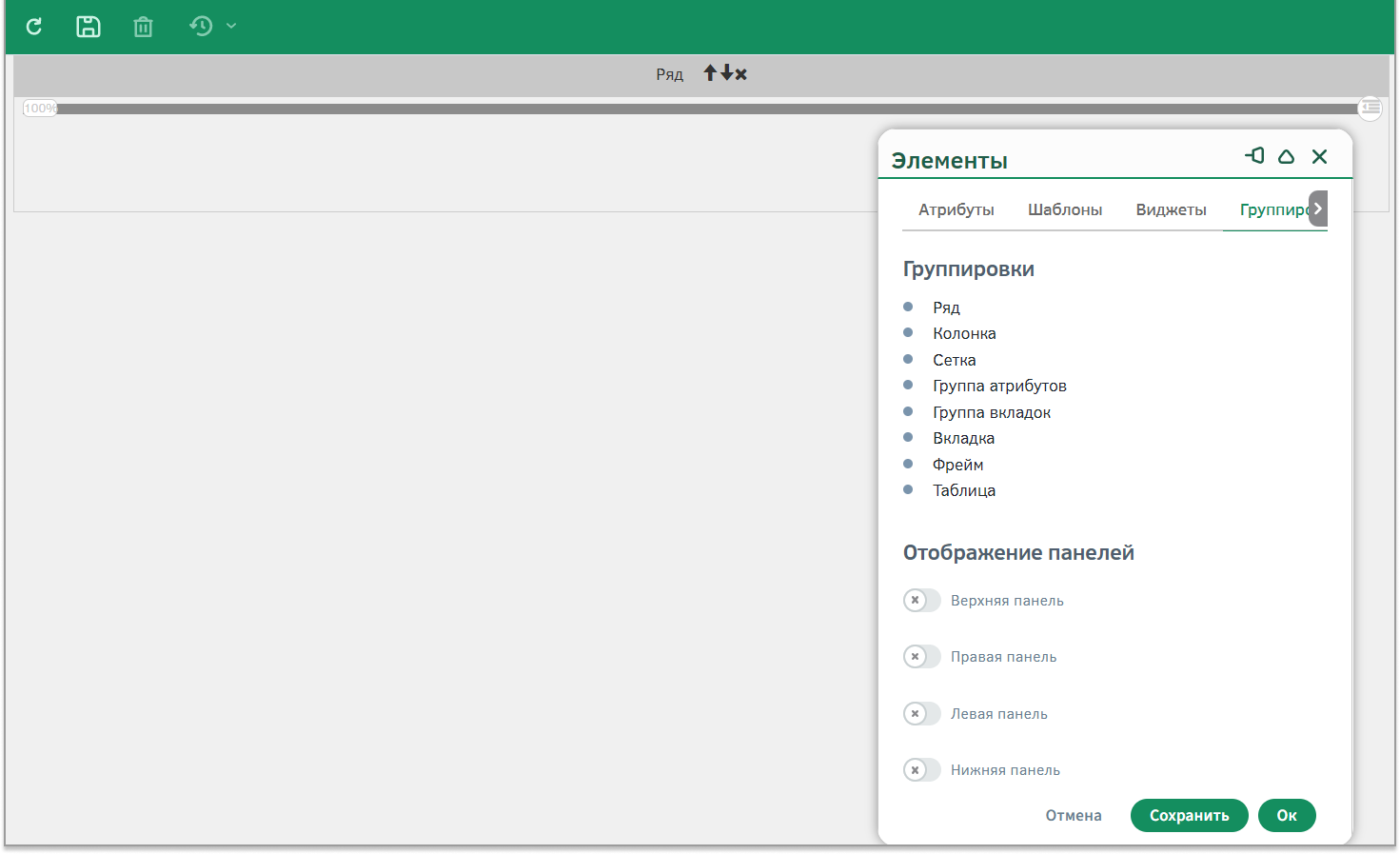Viewport: 1400px width, 854px height.
Task: Switch to the Виджеты tab
Action: [x=1172, y=209]
